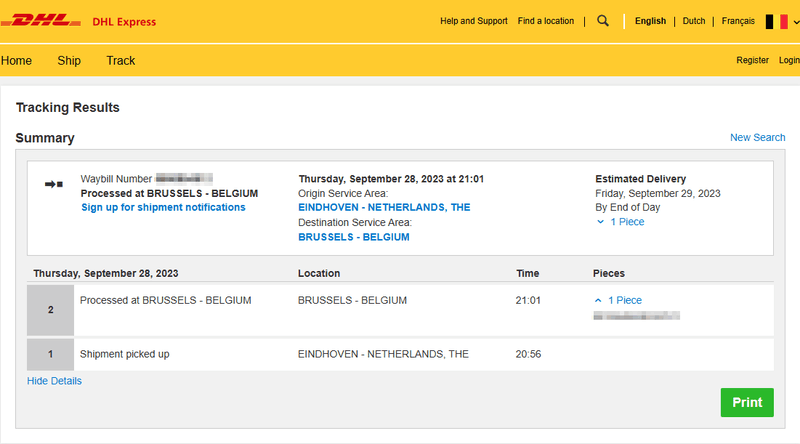Open search with the magnifying glass icon
The image size is (800, 444).
click(603, 21)
